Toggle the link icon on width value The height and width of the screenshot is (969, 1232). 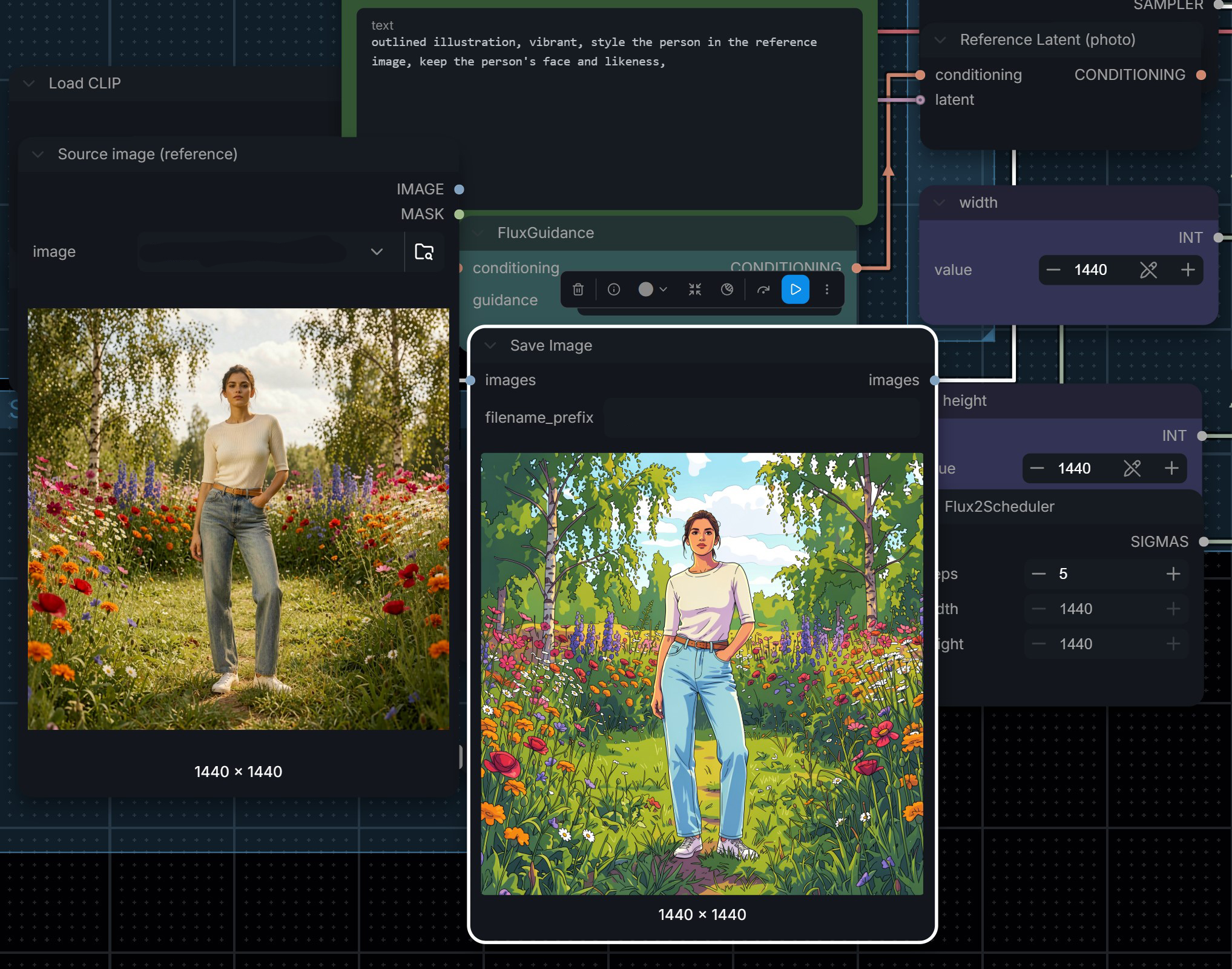[x=1148, y=270]
